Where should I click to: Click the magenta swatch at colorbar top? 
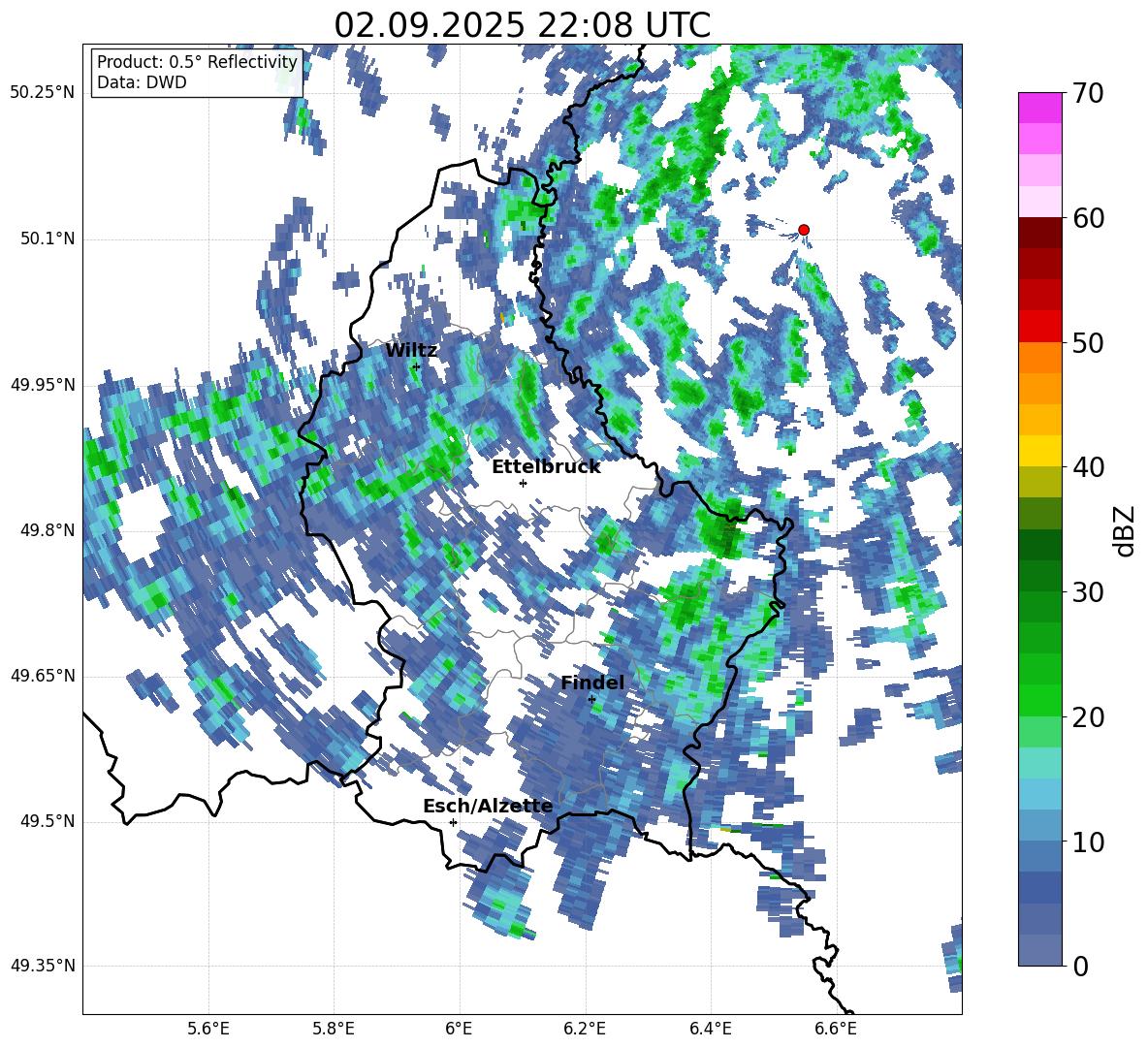[x=1039, y=108]
